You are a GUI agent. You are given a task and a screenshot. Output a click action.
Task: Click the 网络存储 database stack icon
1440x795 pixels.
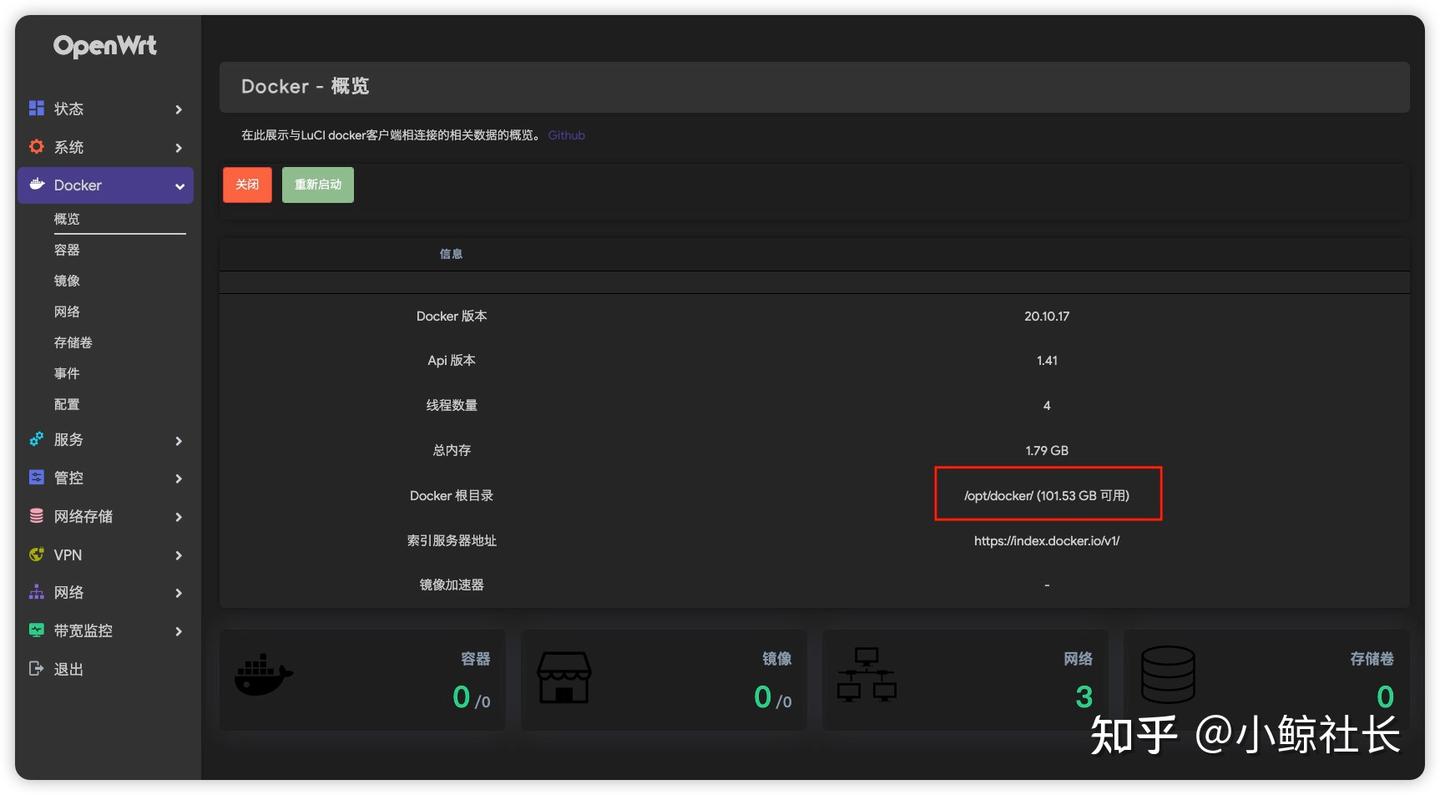point(37,516)
